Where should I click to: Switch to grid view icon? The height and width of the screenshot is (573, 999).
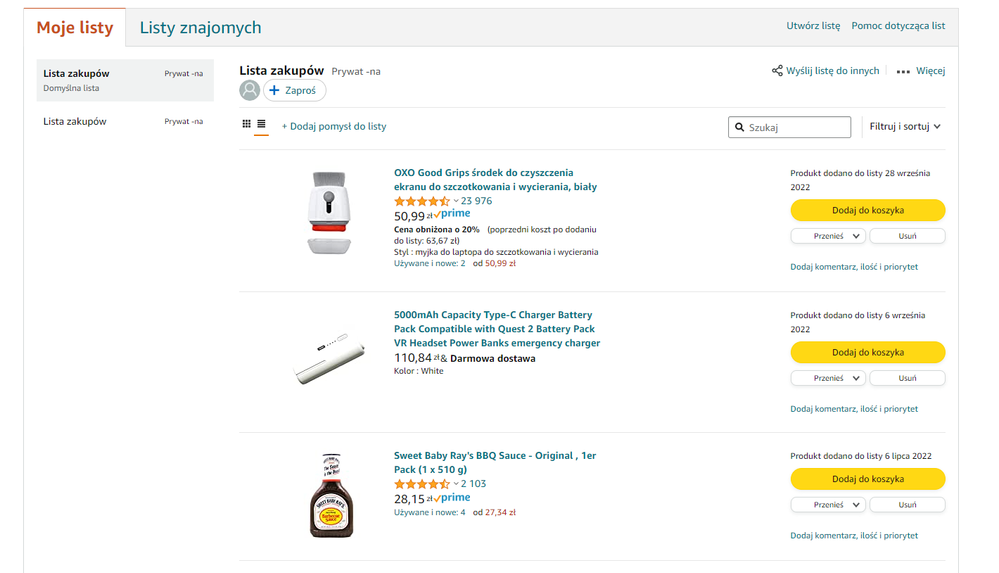pyautogui.click(x=247, y=125)
